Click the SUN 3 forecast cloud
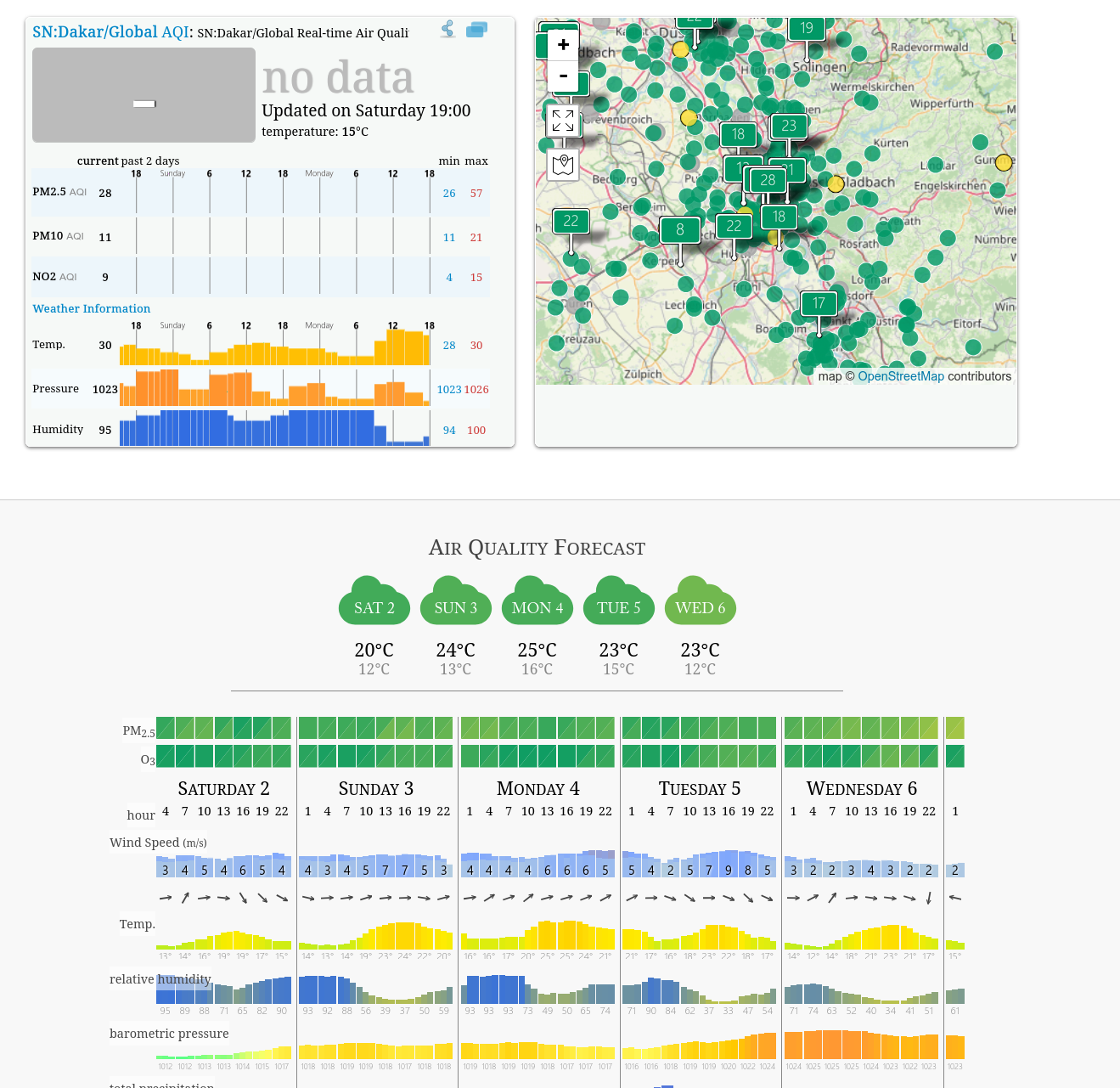 456,600
